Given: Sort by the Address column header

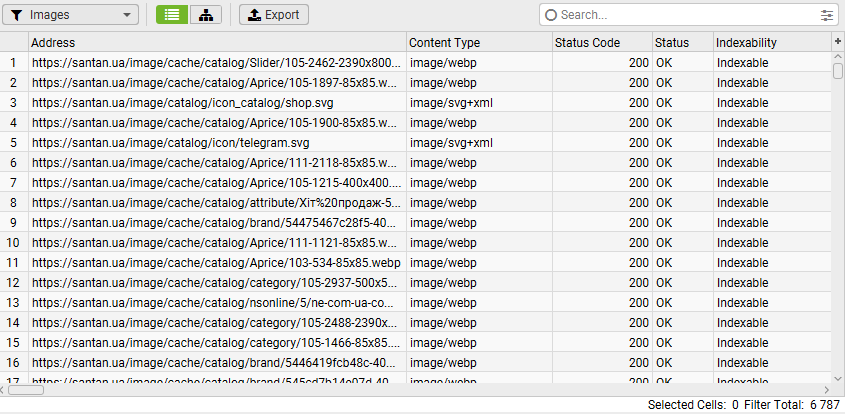Looking at the screenshot, I should click(x=217, y=43).
